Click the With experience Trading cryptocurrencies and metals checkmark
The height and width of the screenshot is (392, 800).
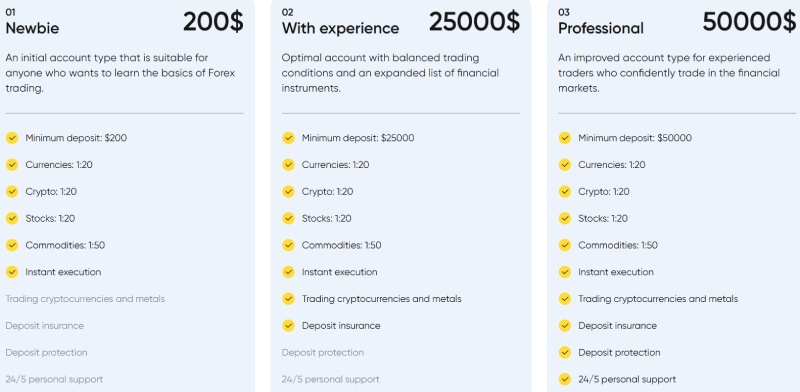[x=288, y=299]
